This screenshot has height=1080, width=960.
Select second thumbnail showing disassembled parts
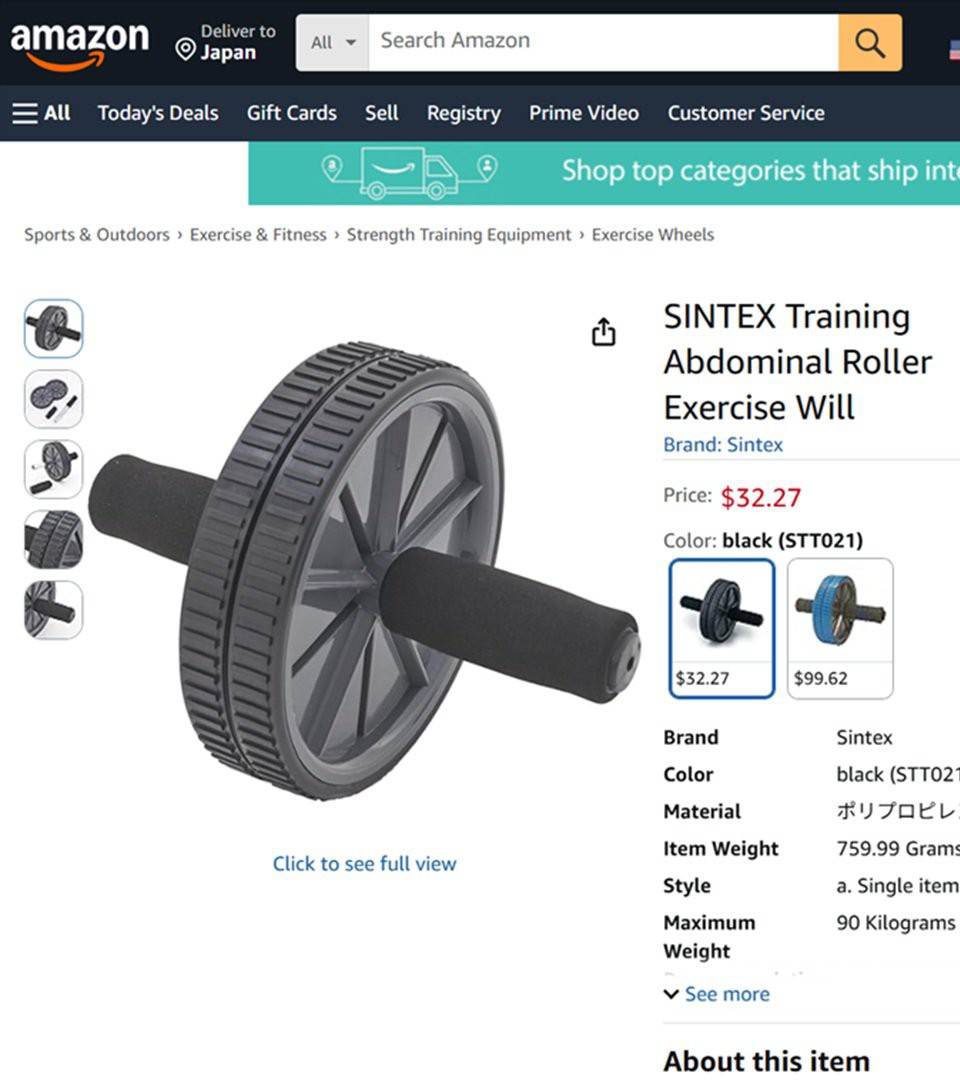54,399
